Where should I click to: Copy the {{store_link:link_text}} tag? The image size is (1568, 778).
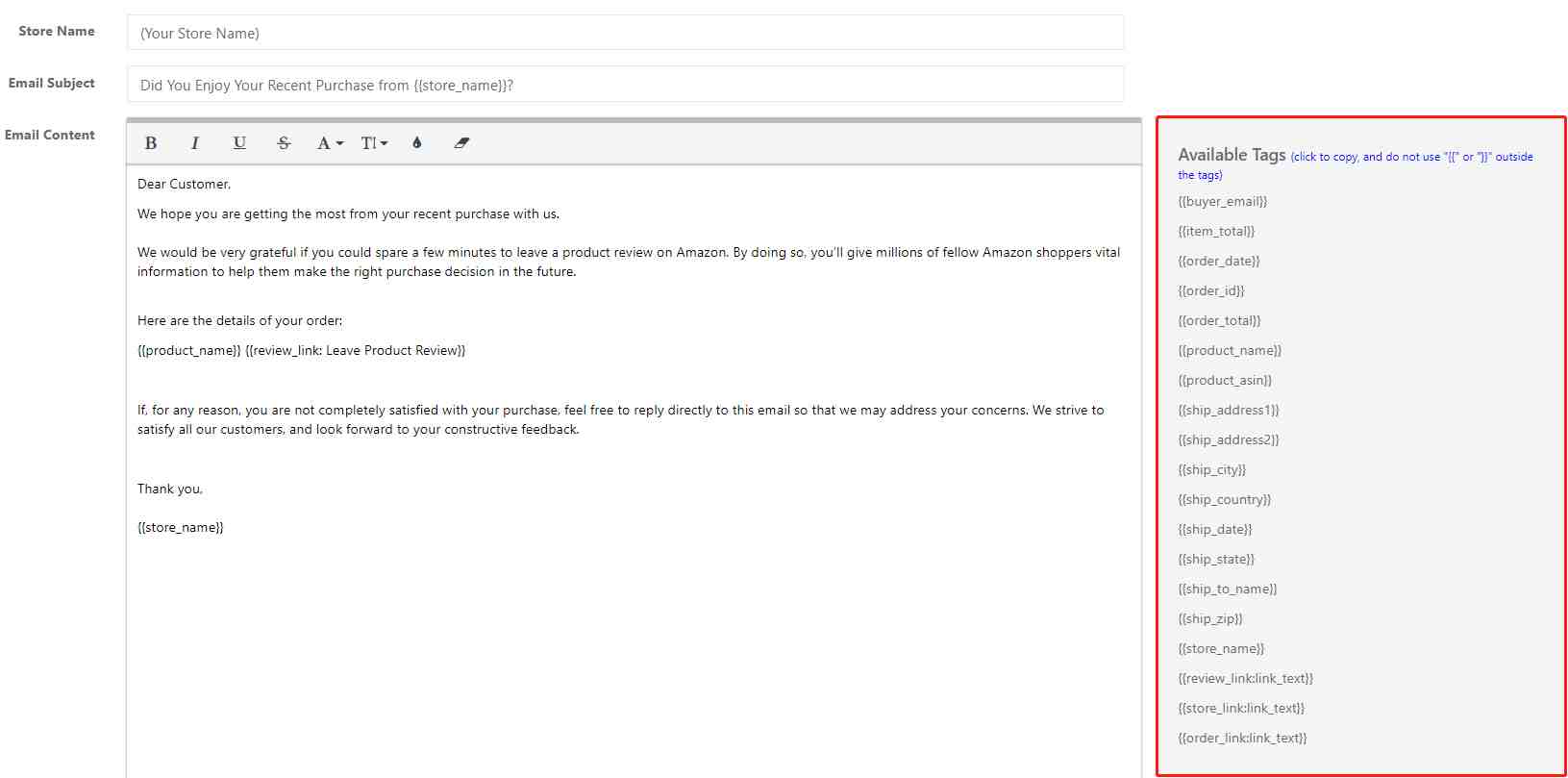pyautogui.click(x=1241, y=709)
